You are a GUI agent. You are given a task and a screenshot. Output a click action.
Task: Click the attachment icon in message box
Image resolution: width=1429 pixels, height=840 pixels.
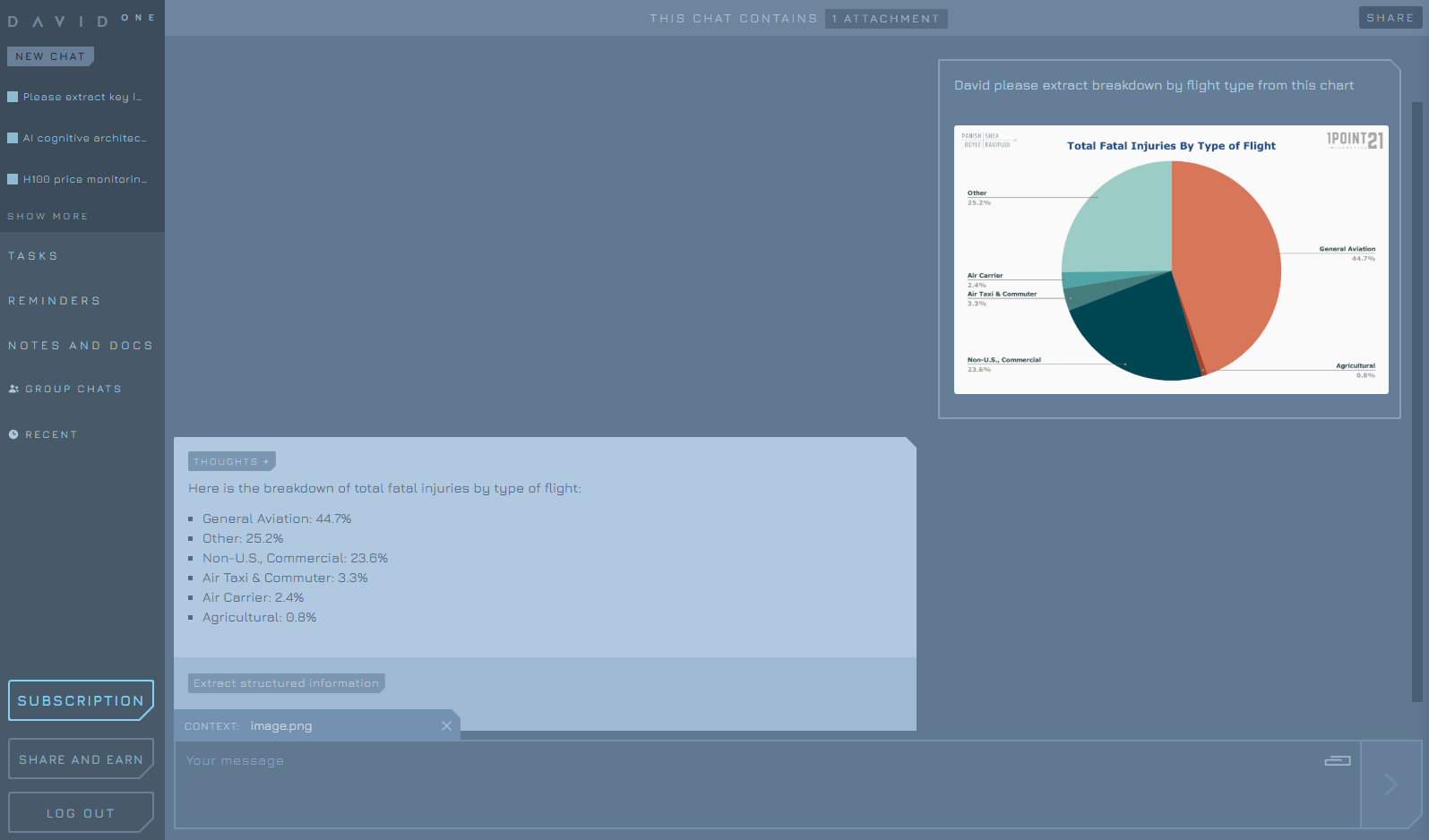[1337, 761]
